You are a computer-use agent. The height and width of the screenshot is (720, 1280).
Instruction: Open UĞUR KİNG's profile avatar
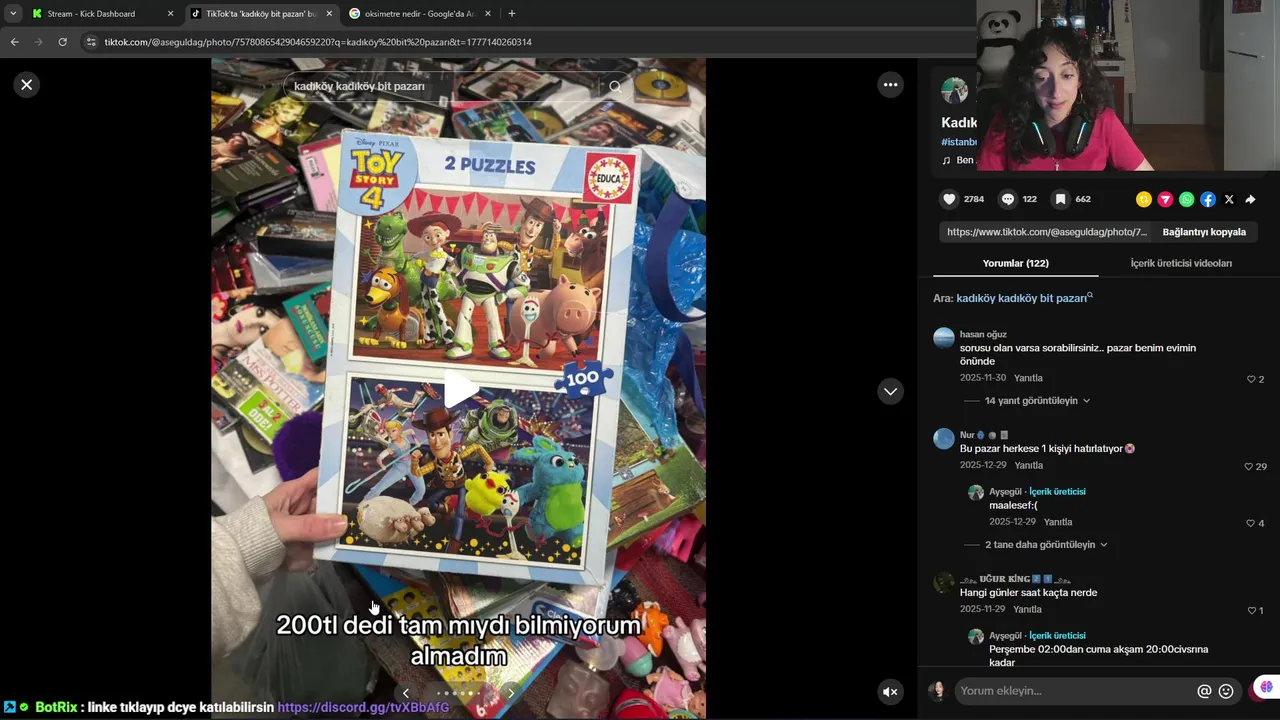[944, 583]
